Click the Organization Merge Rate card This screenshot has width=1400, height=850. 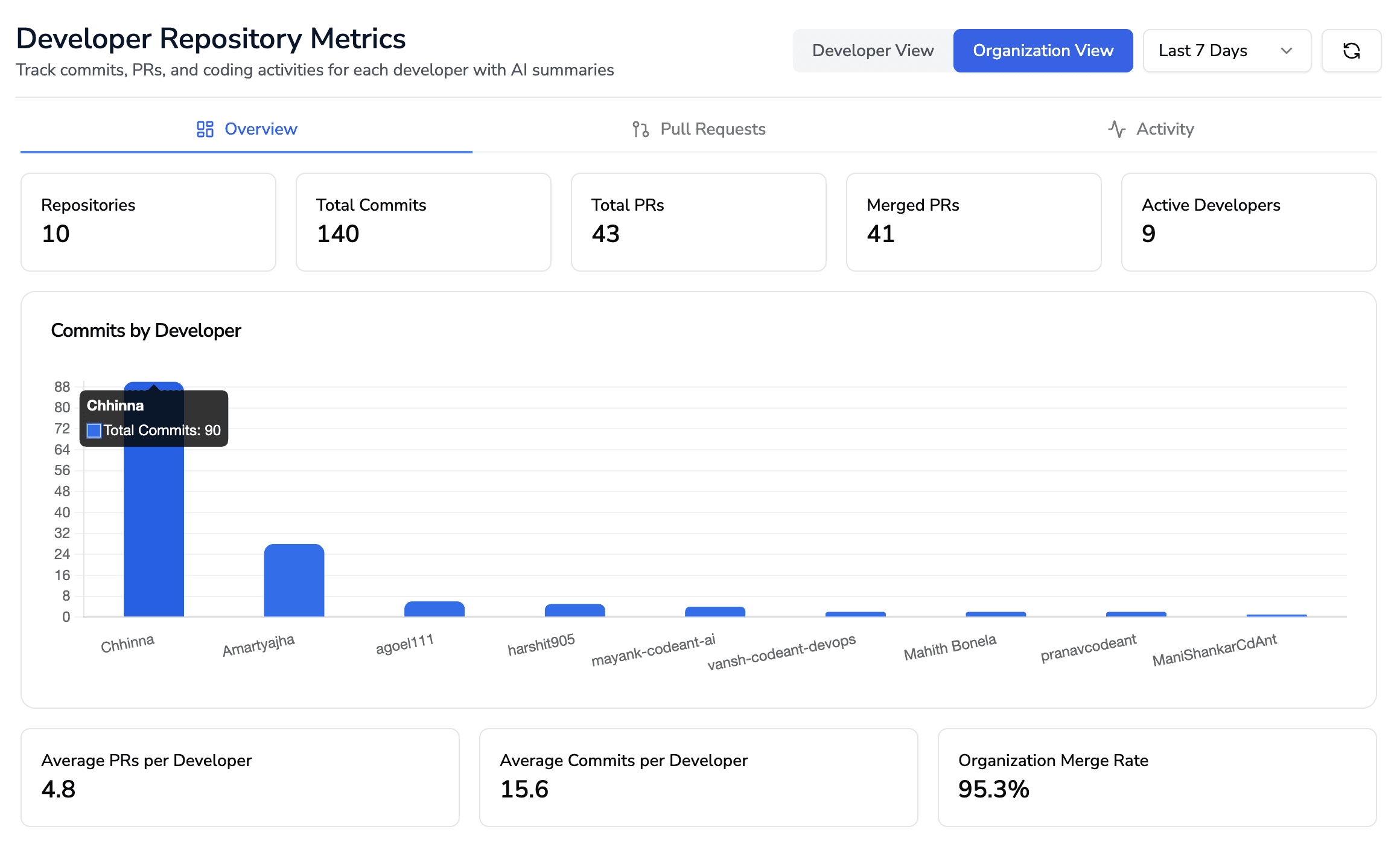[x=1157, y=778]
